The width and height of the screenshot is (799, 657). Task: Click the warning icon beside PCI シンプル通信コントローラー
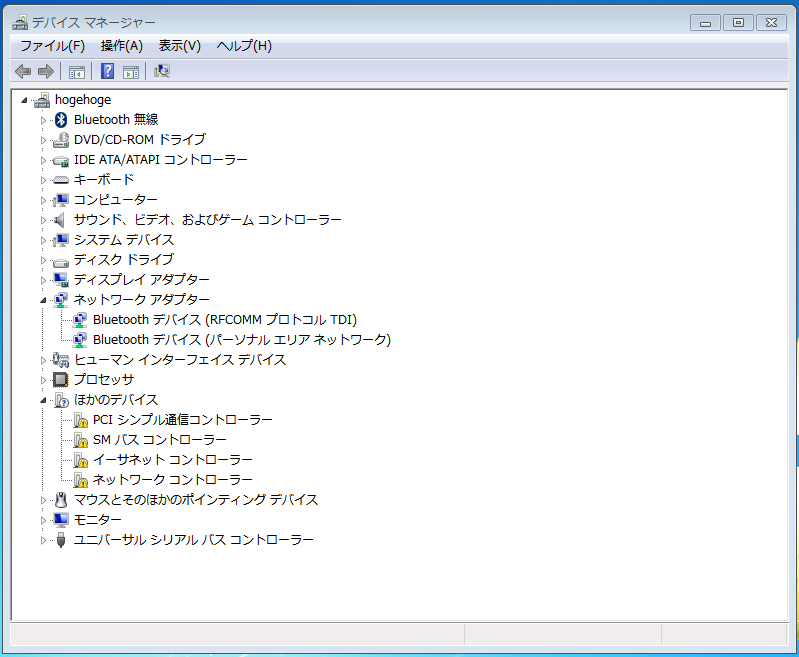[x=81, y=420]
